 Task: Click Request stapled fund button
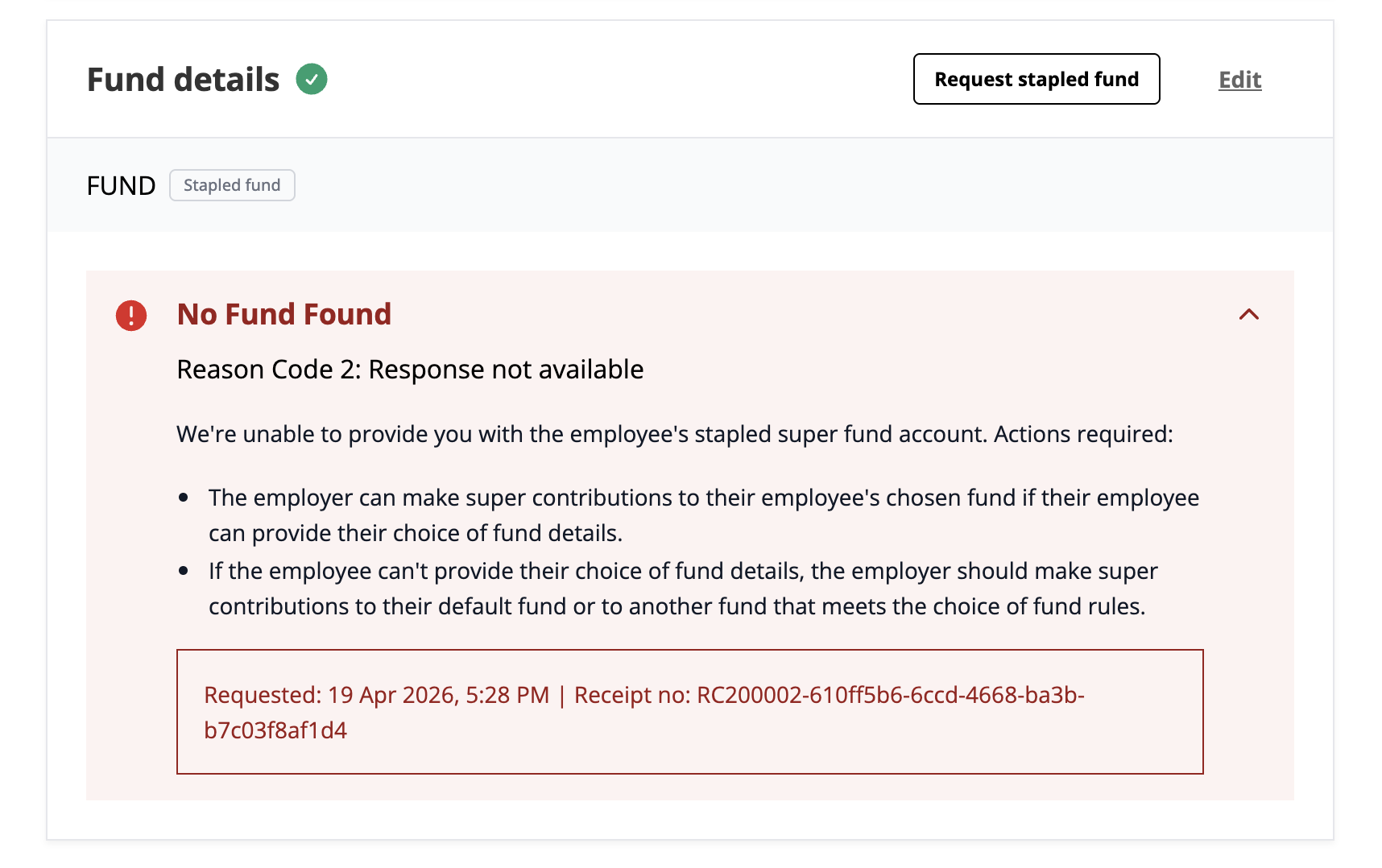tap(1036, 79)
